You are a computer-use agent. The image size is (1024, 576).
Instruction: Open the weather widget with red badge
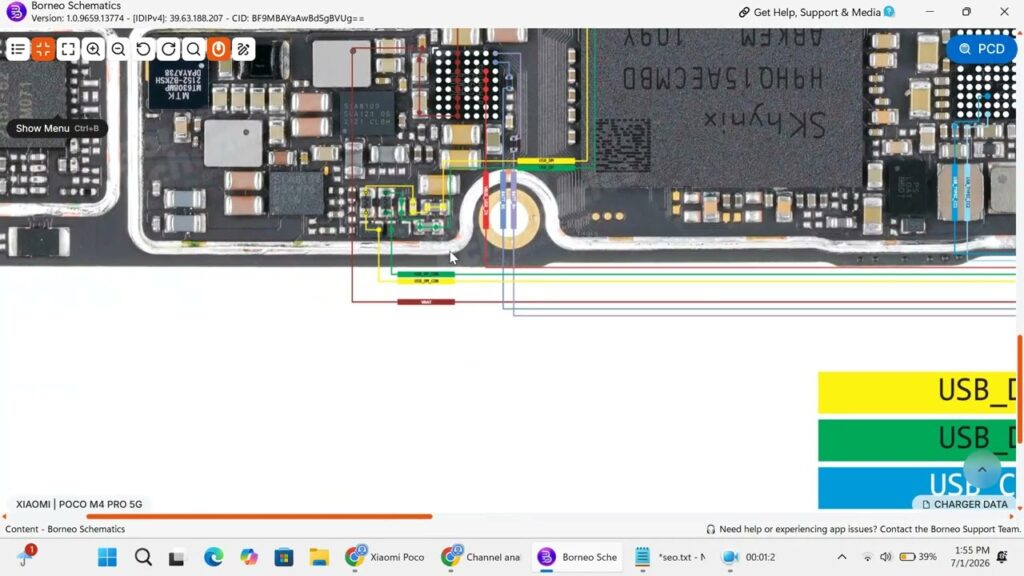click(x=26, y=556)
